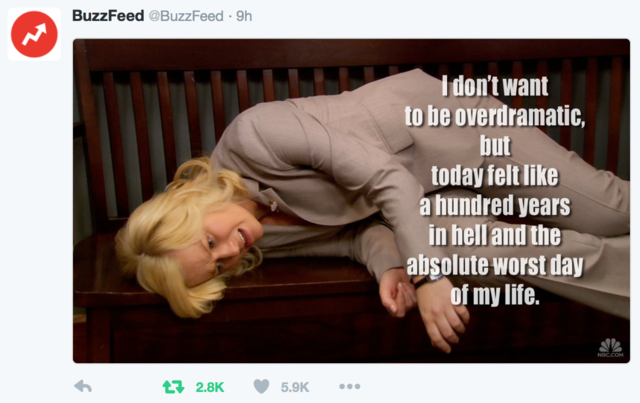
Task: Click the white trending arrow in the BuzzFeed logo
Action: (x=34, y=34)
